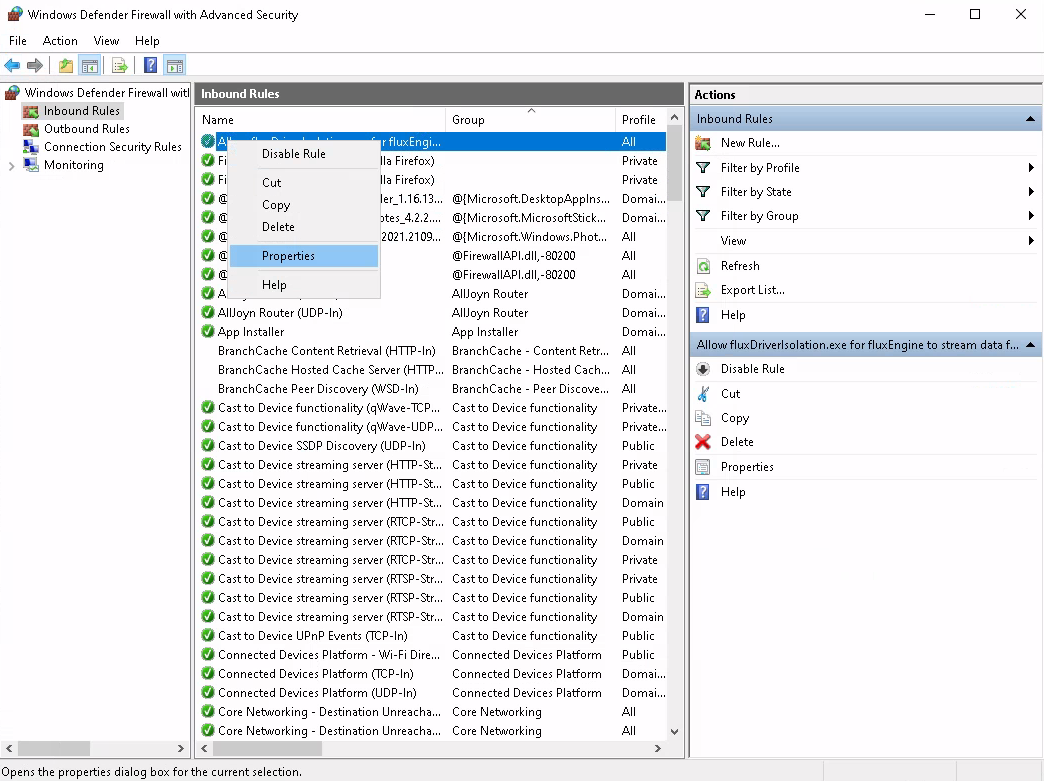Open the File menu
The image size is (1044, 781).
[18, 41]
